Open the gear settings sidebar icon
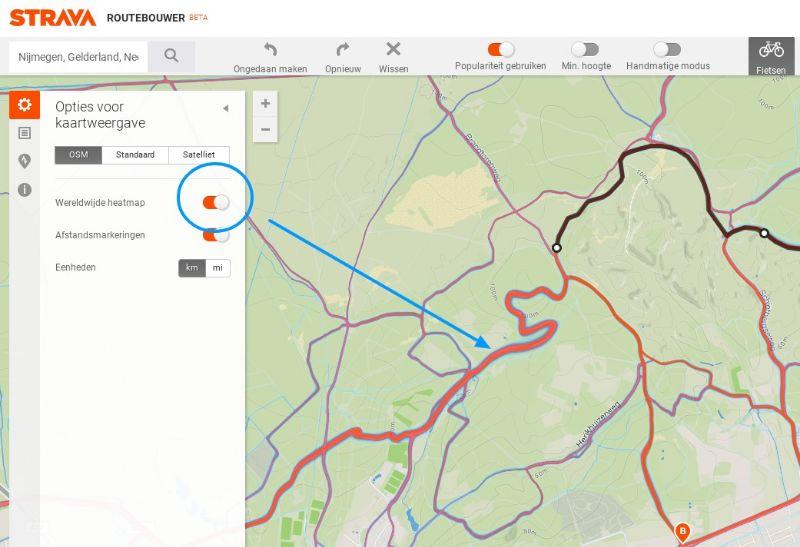Viewport: 800px width, 547px height. pyautogui.click(x=24, y=104)
